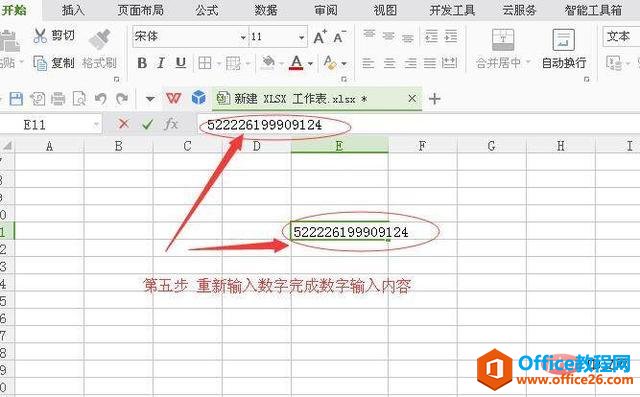Click the clear formatting eraser icon
The image size is (640, 397).
pyautogui.click(x=329, y=63)
